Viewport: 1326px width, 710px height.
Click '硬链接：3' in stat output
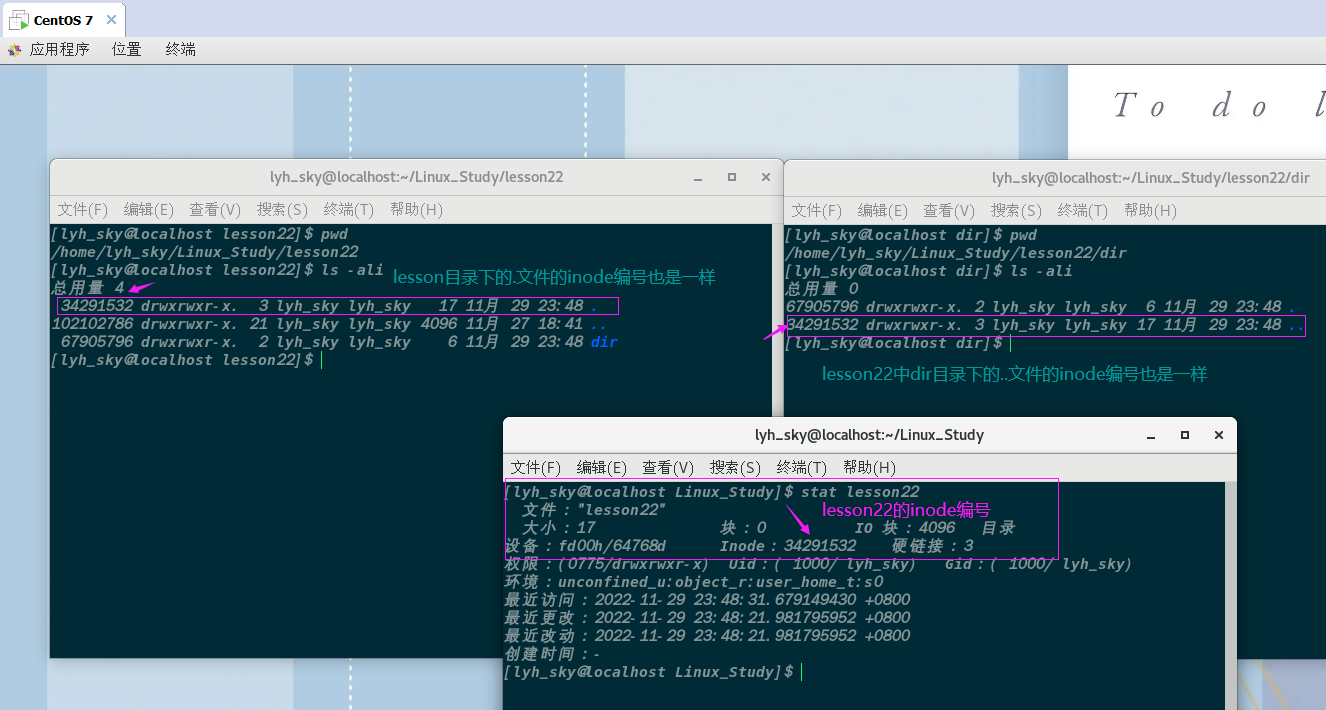point(932,546)
